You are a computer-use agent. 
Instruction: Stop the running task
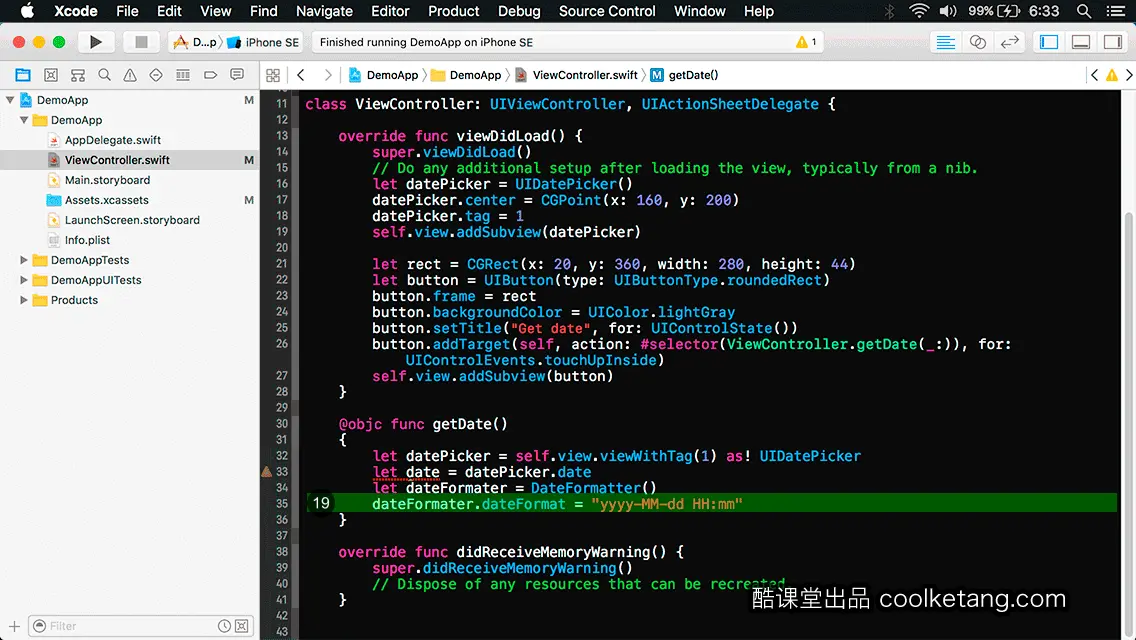coord(141,42)
